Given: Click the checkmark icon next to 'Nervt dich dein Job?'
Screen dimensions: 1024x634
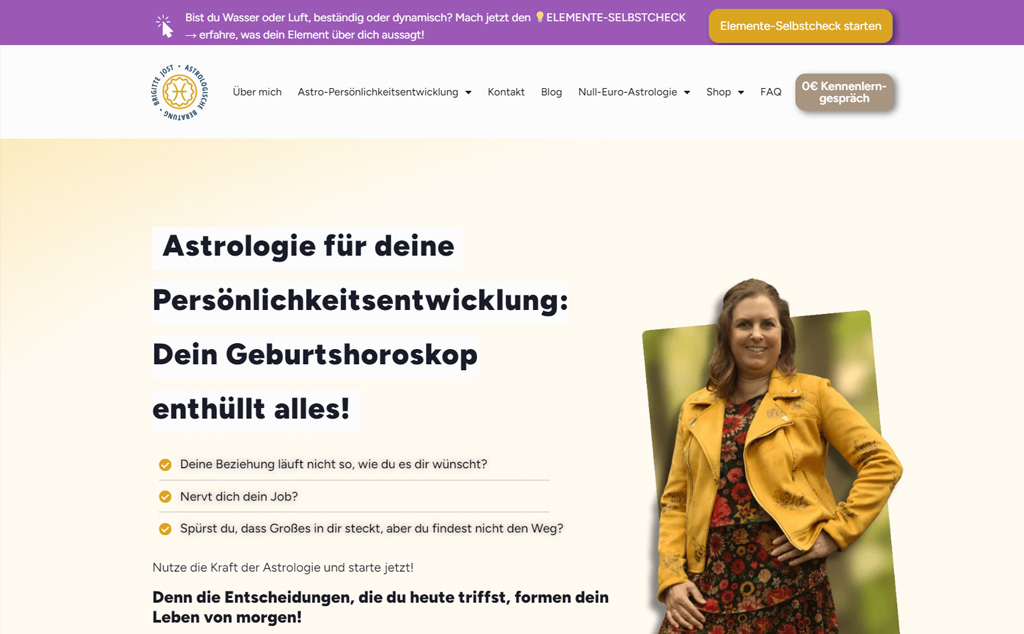Looking at the screenshot, I should 165,497.
